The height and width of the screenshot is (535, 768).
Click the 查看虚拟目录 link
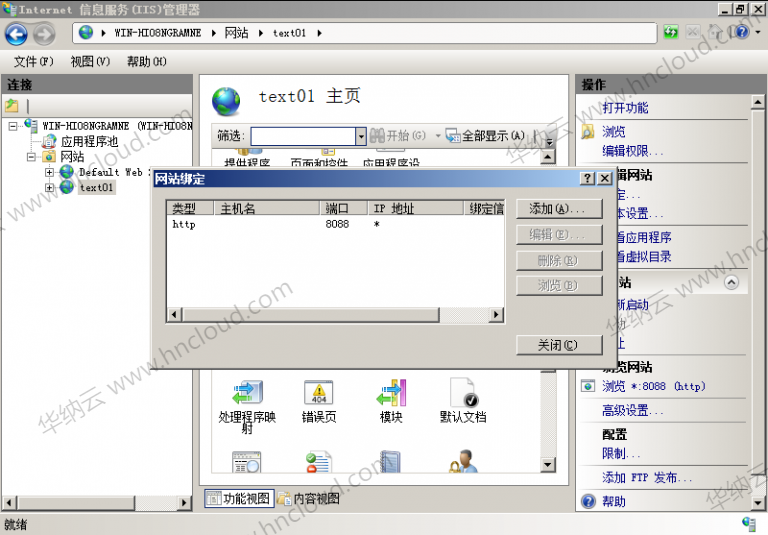click(x=644, y=256)
